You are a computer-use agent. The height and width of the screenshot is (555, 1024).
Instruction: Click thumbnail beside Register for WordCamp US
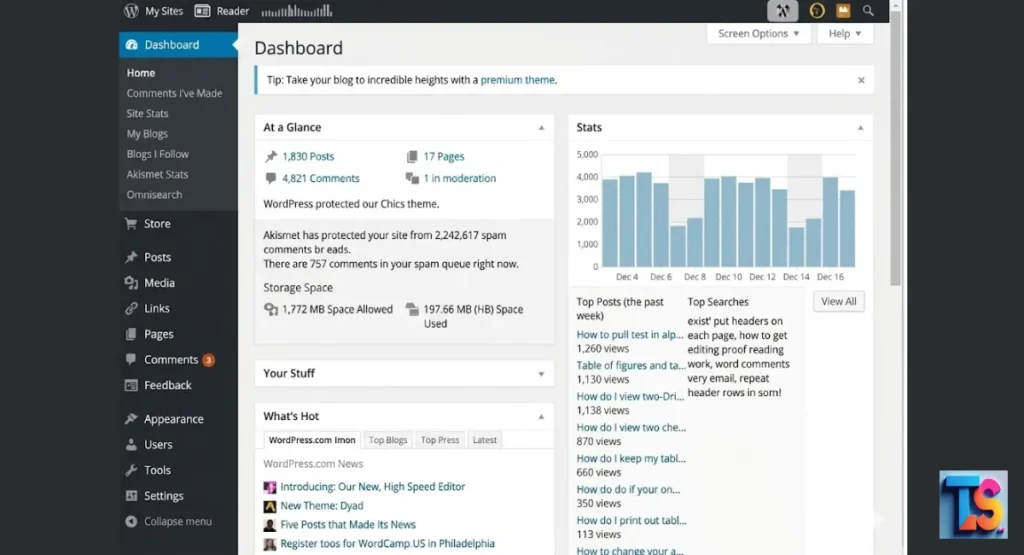pos(270,544)
